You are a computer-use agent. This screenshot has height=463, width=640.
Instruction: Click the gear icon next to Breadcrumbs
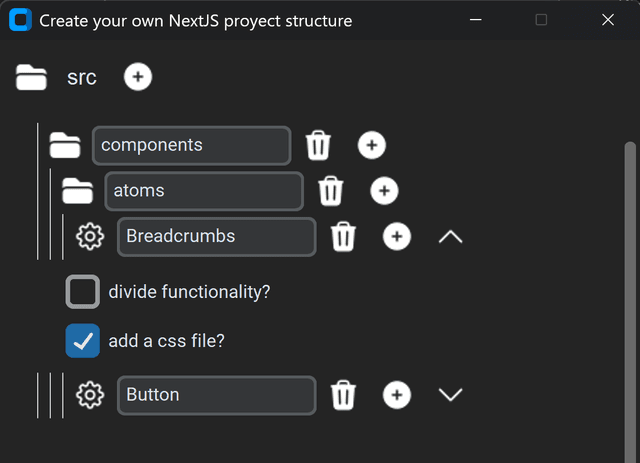tap(90, 237)
